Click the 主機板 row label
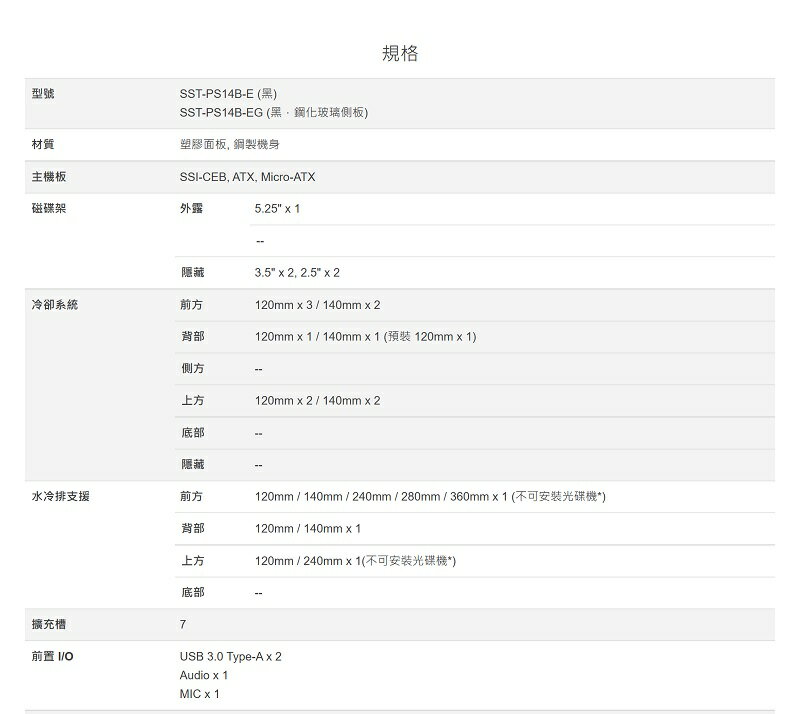 pos(47,176)
